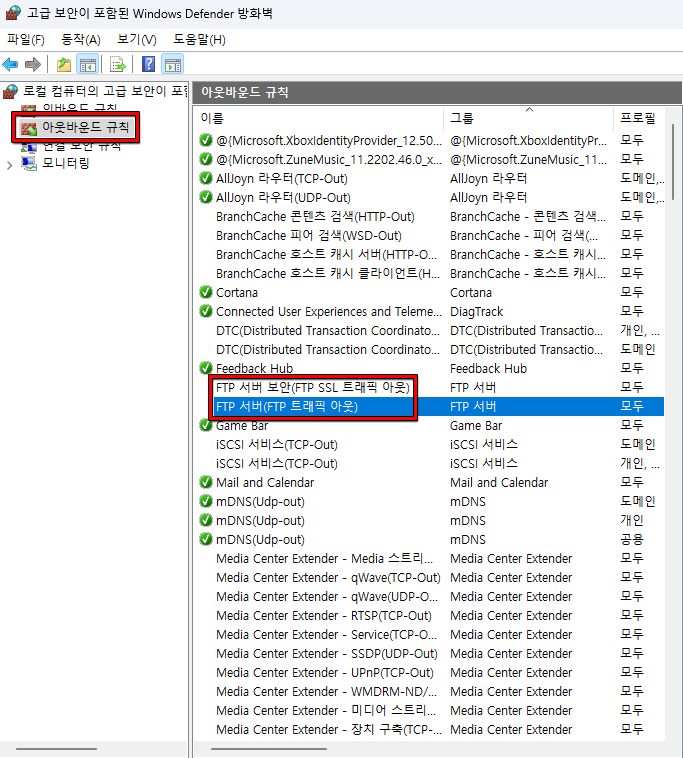The width and height of the screenshot is (683, 758).
Task: Click the monitoring tree item icon
Action: 29,163
